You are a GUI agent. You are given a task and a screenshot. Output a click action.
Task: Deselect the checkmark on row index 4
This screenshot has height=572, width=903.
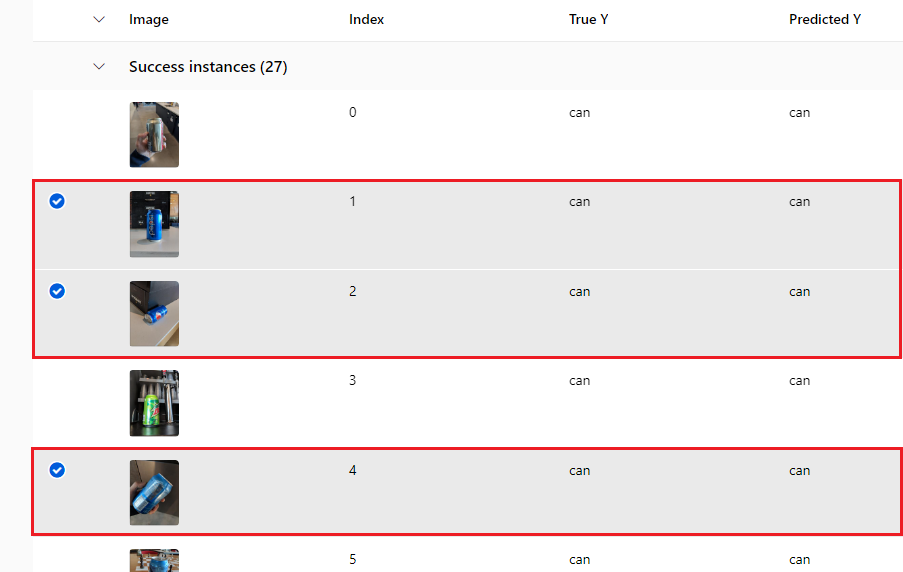[x=57, y=470]
